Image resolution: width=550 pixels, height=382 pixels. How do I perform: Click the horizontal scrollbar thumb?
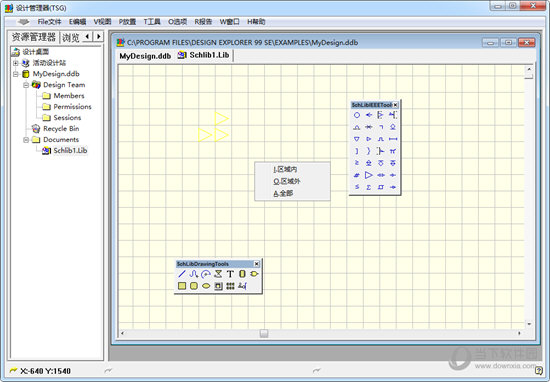[x=264, y=333]
